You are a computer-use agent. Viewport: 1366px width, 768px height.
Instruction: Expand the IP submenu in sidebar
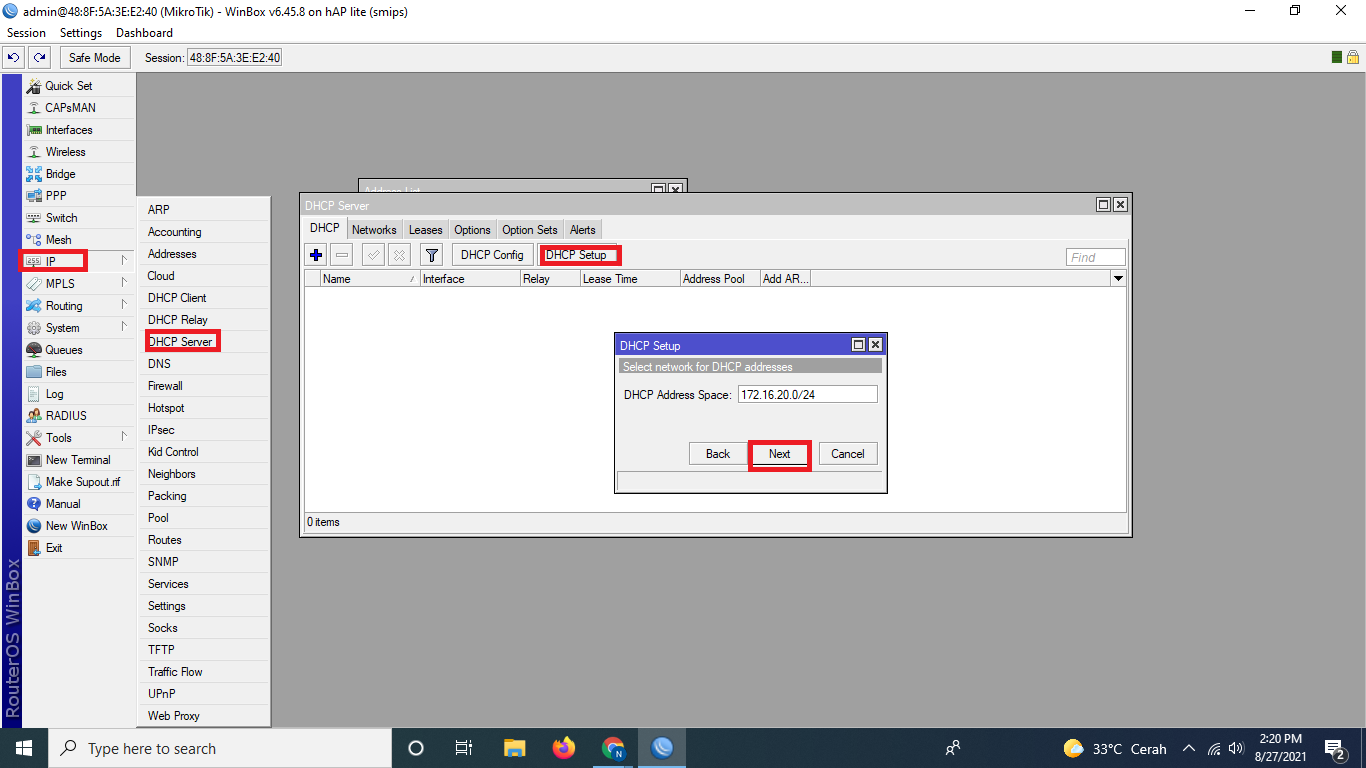(x=79, y=262)
